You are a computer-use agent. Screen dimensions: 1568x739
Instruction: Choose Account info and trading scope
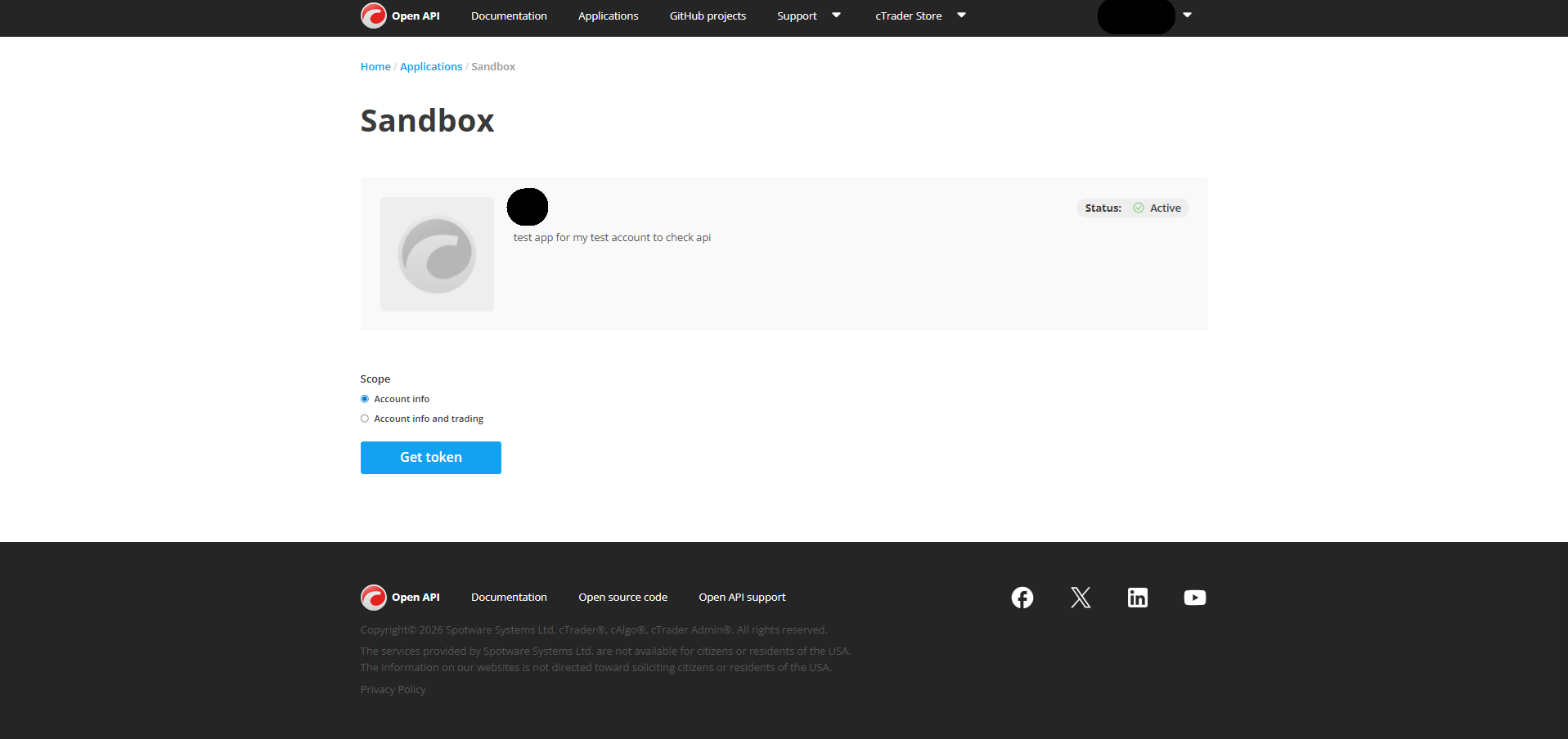[x=365, y=418]
